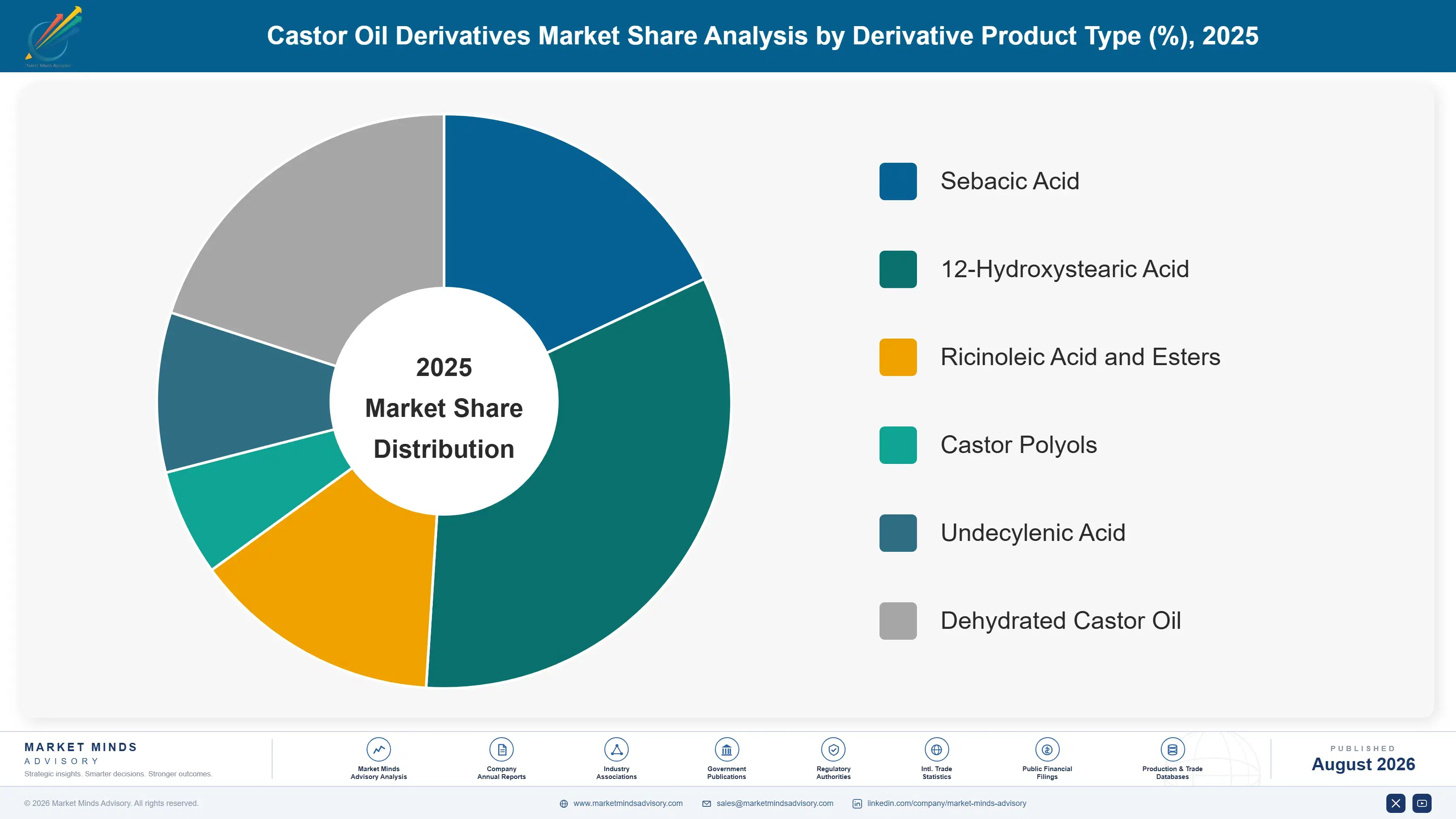Click the Ricinoleic Acid and Esters orange swatch
1456x819 pixels.
pyautogui.click(x=897, y=357)
